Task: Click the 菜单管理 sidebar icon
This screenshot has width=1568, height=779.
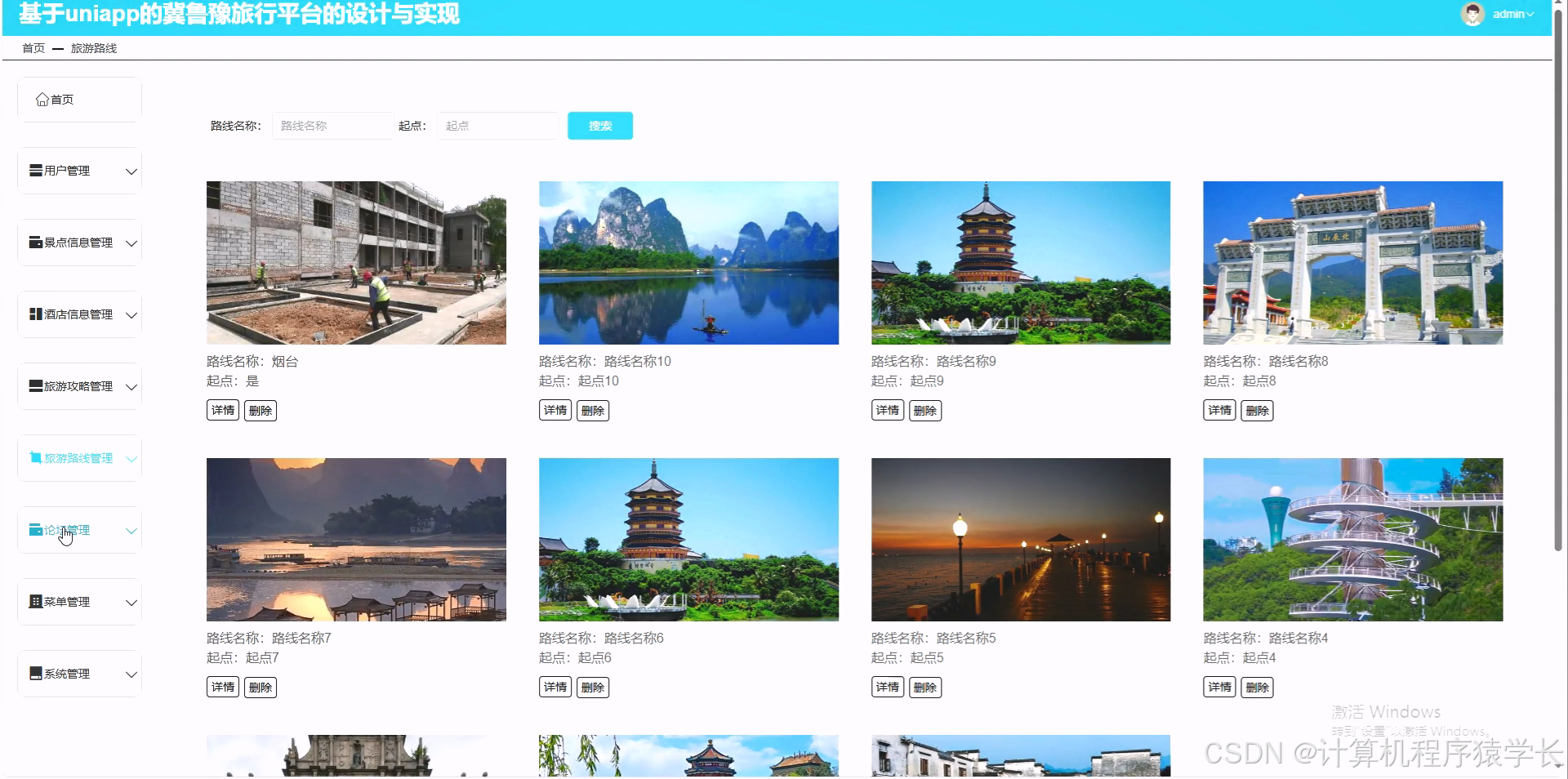Action: point(36,602)
